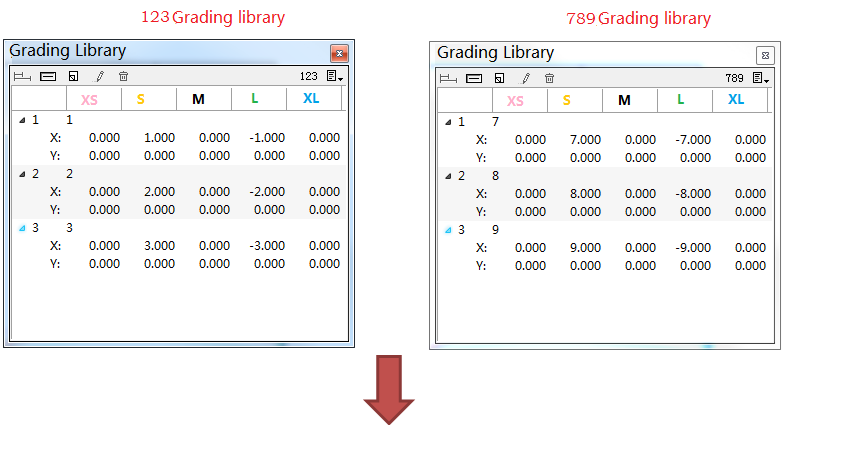Click the trash delete icon in 789 library
855x453 pixels.
(x=549, y=78)
